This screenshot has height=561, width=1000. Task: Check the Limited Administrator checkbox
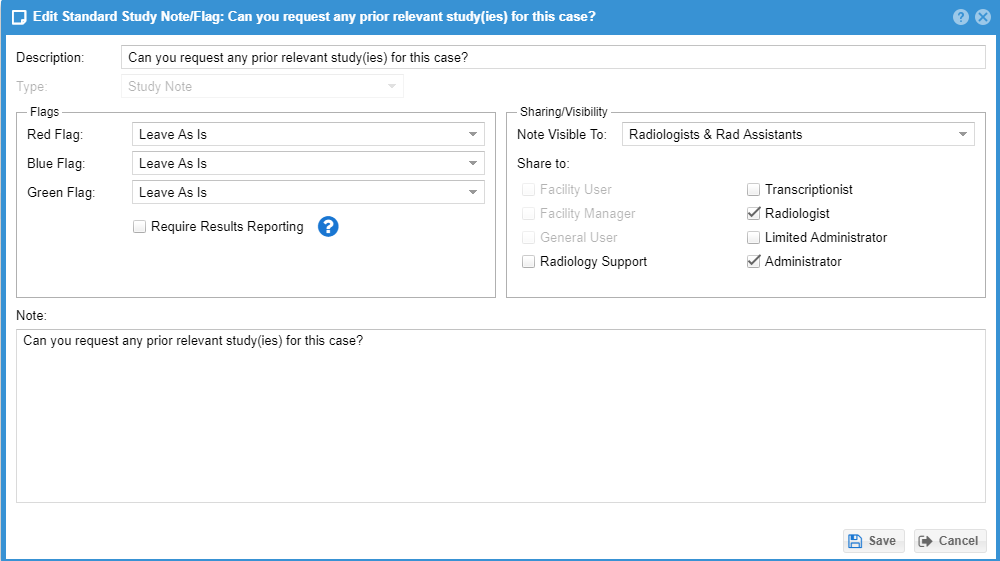pyautogui.click(x=753, y=237)
